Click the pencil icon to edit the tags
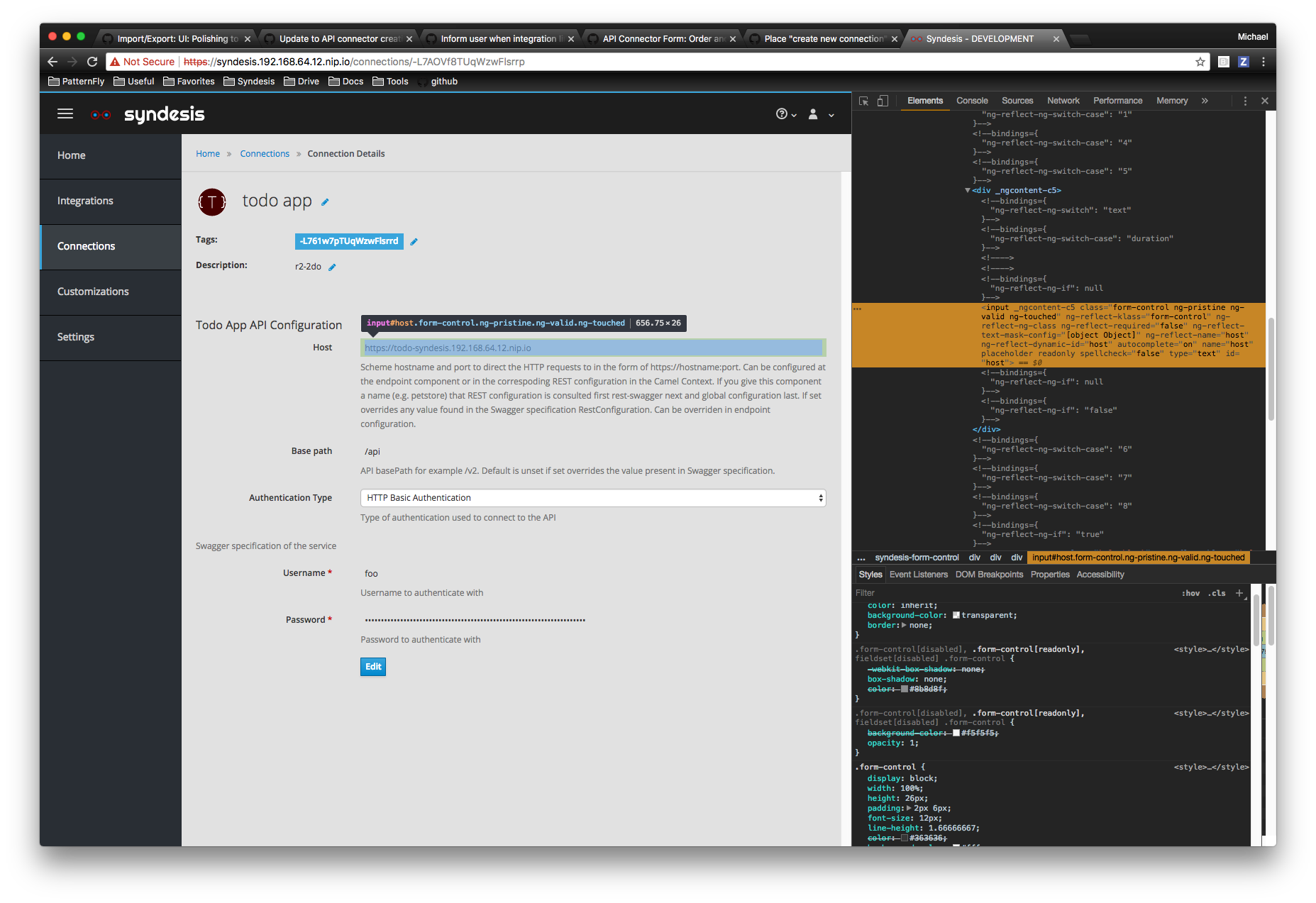This screenshot has width=1316, height=903. (x=414, y=242)
